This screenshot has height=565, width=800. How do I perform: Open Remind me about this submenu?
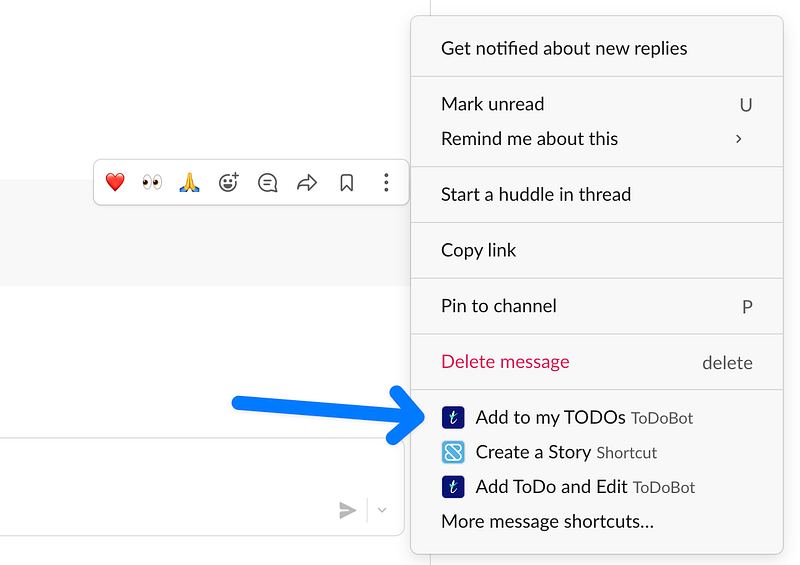tap(596, 139)
